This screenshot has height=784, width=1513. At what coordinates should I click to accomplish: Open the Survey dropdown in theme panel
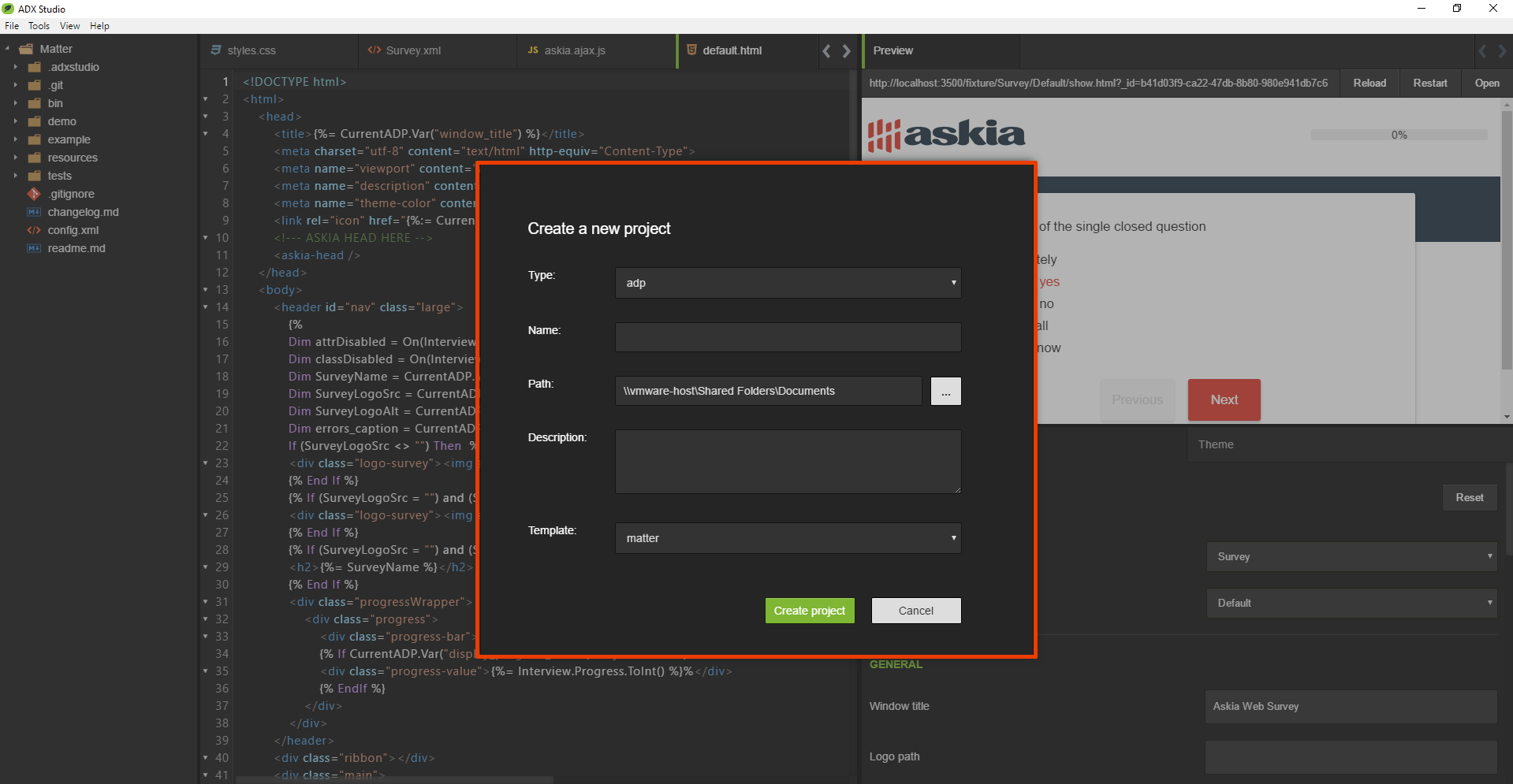click(x=1351, y=556)
